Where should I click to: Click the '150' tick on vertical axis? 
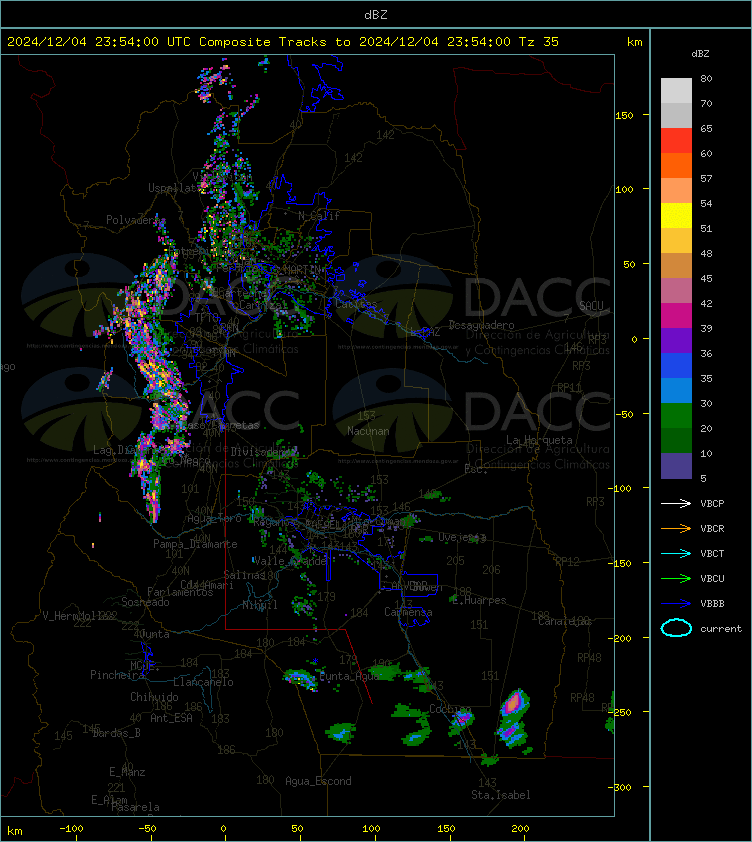tap(624, 115)
